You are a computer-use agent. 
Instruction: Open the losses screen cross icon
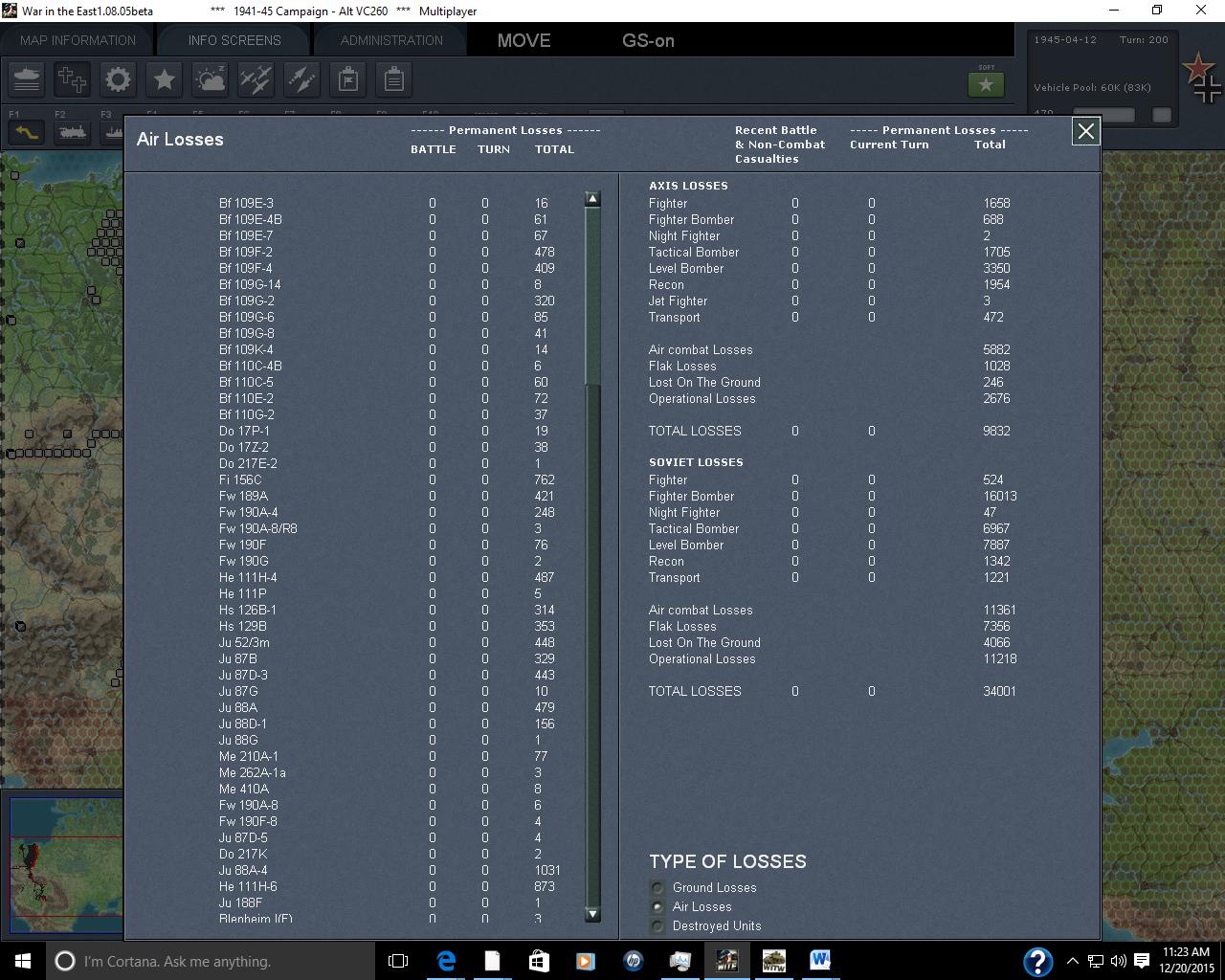73,79
